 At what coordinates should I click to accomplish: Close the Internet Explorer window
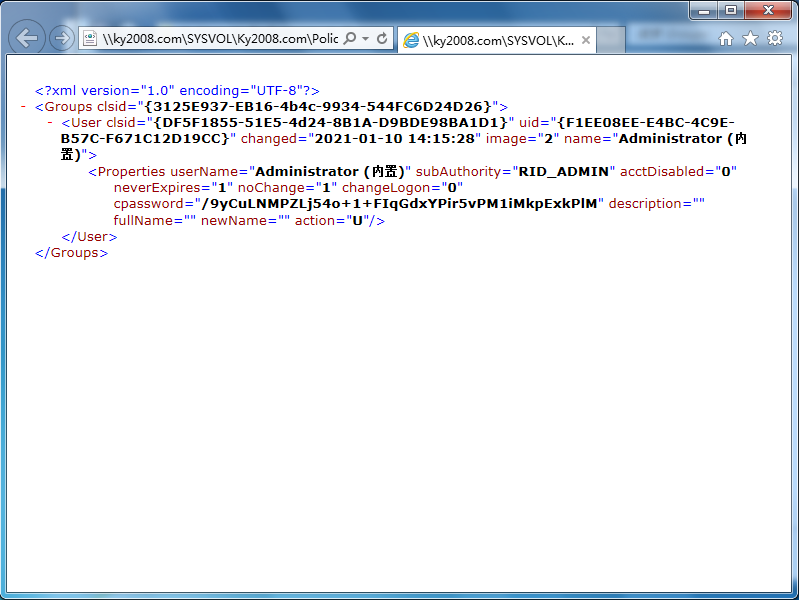[x=768, y=10]
